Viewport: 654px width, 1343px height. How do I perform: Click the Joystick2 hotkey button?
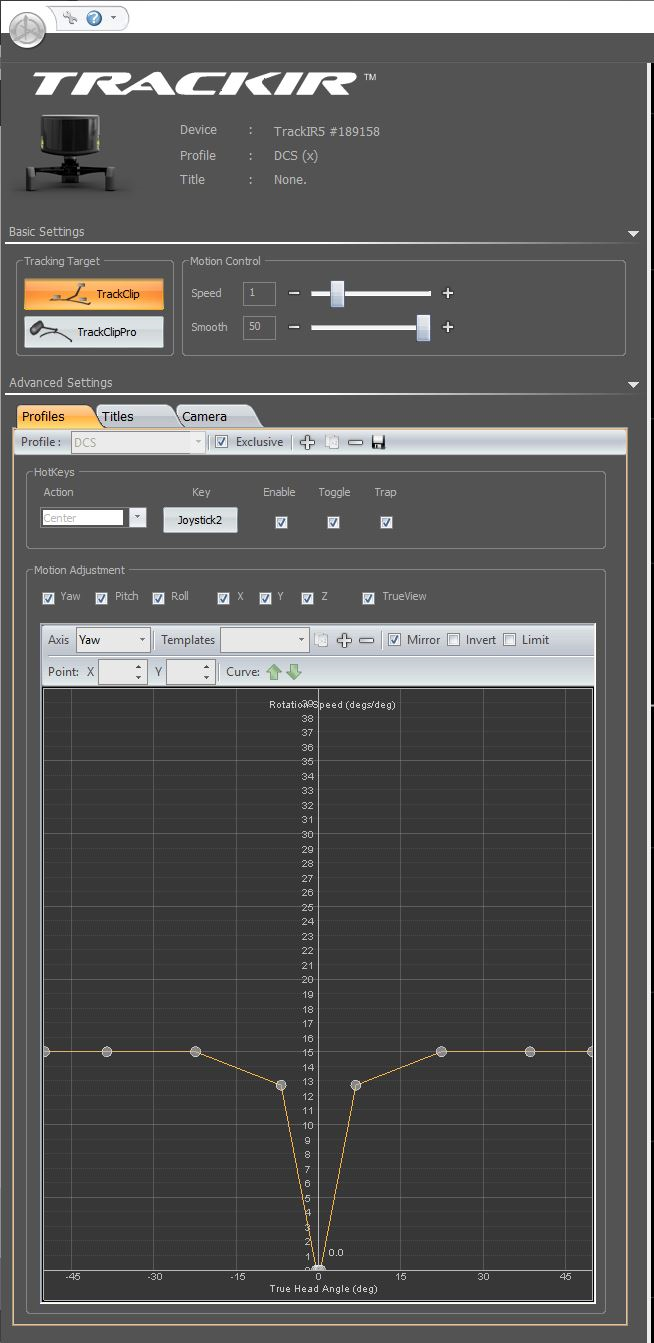coord(200,520)
